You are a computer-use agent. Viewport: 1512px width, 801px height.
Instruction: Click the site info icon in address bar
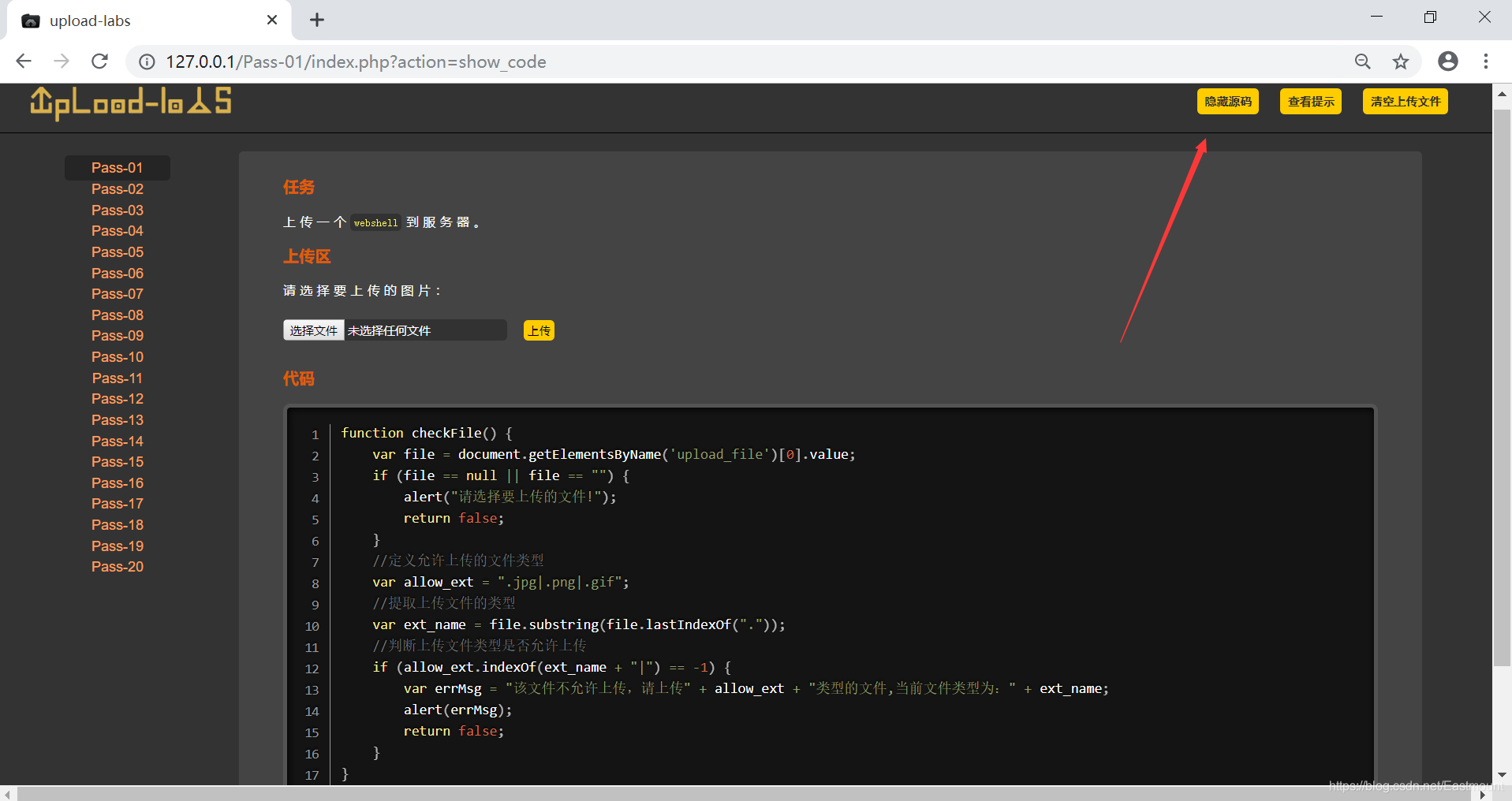click(x=147, y=61)
